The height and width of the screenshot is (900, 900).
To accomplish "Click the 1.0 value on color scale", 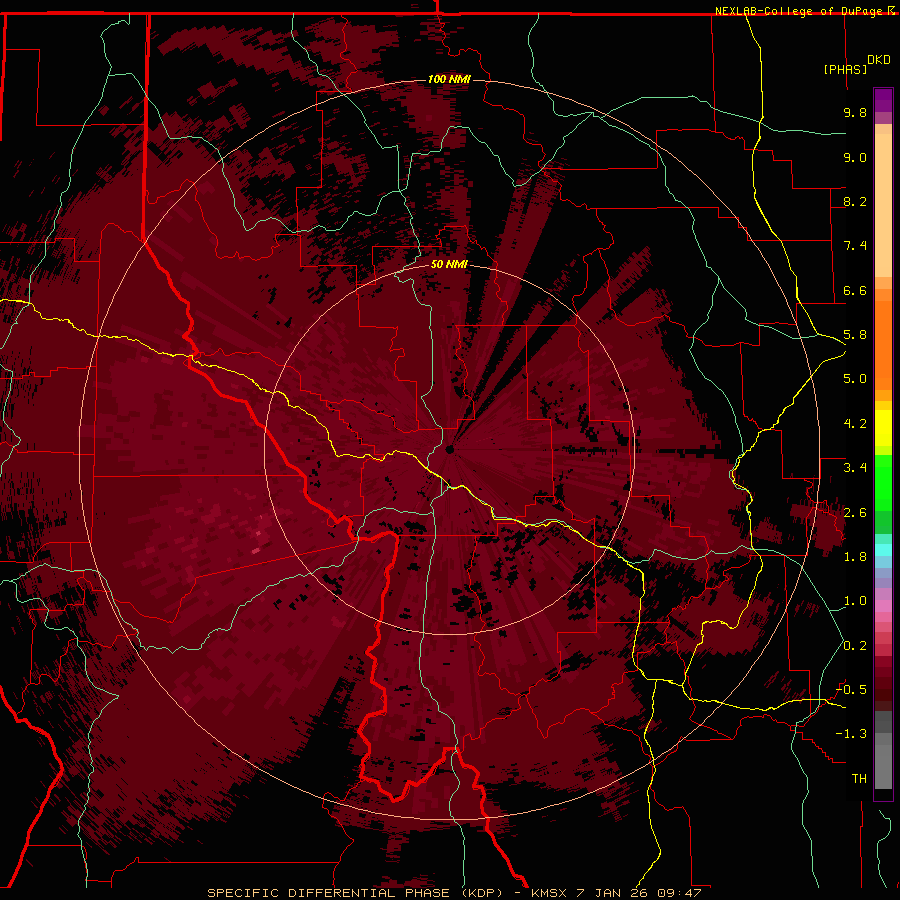I will tap(855, 601).
